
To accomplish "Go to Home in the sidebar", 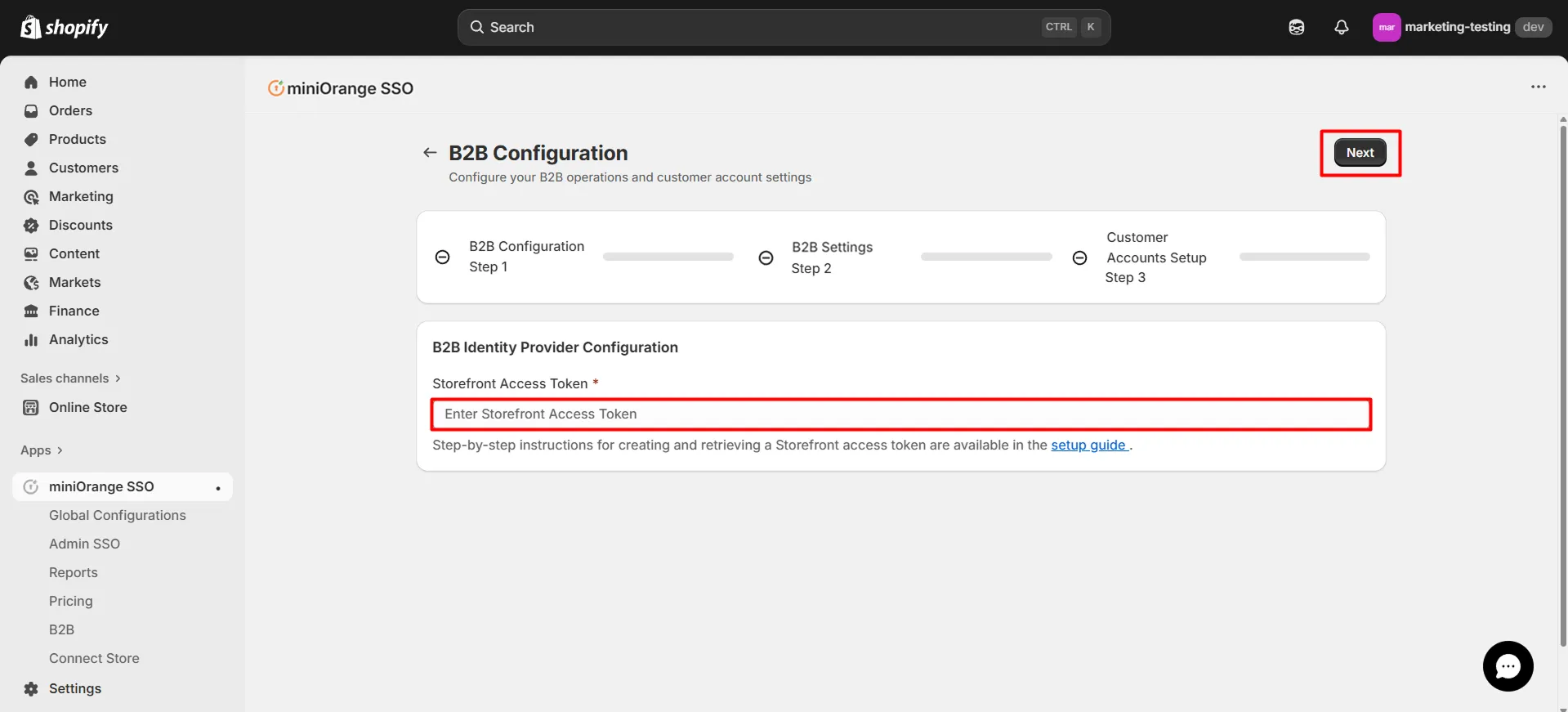I will (68, 82).
